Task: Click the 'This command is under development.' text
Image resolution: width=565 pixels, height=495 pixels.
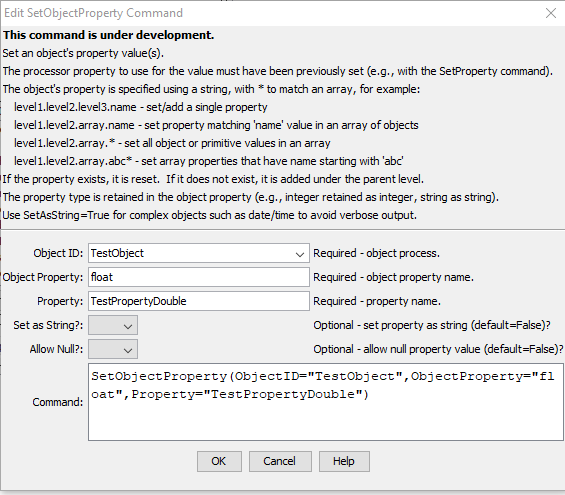Action: [108, 35]
